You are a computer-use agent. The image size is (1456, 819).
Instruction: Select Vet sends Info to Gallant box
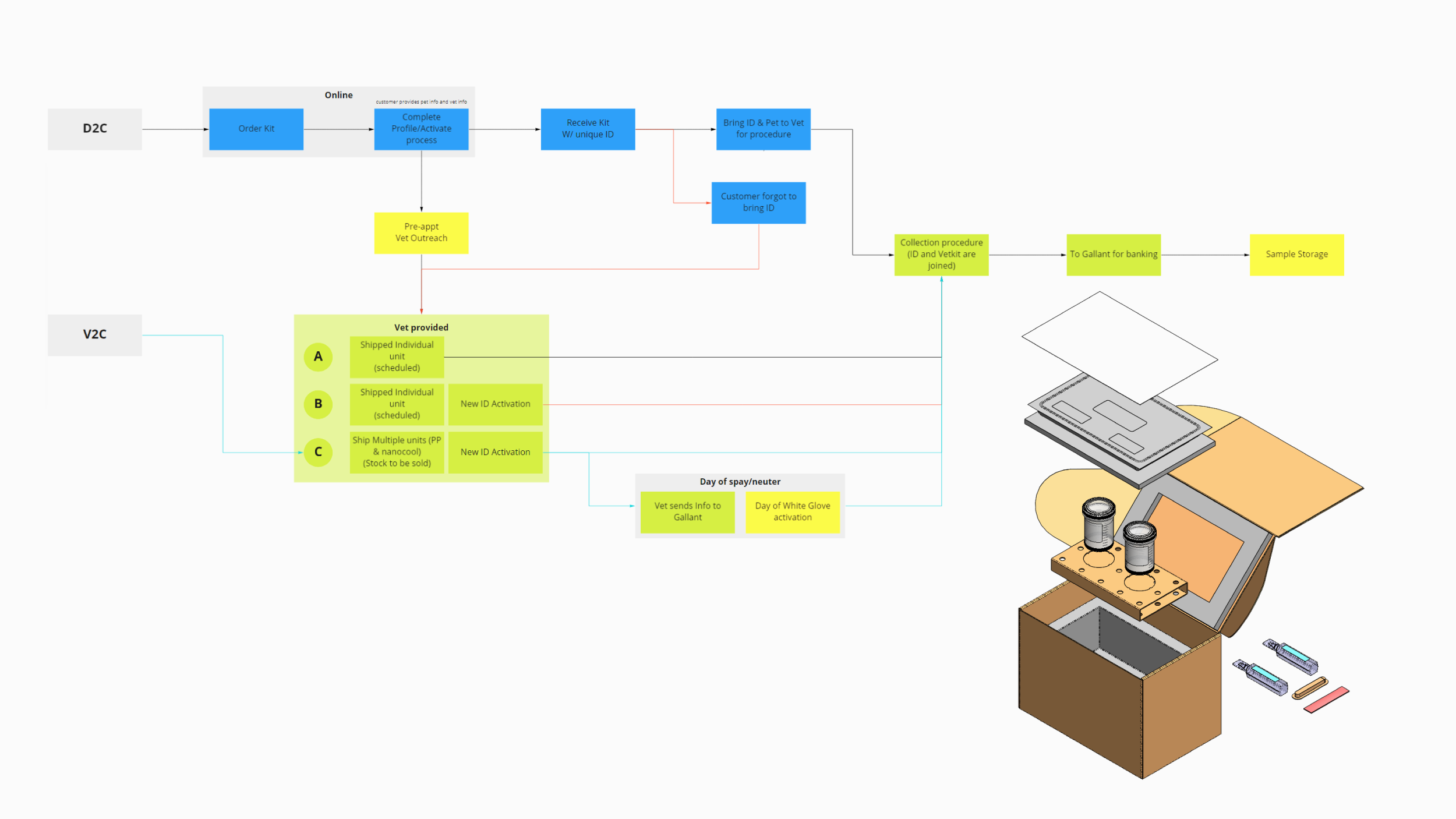687,511
